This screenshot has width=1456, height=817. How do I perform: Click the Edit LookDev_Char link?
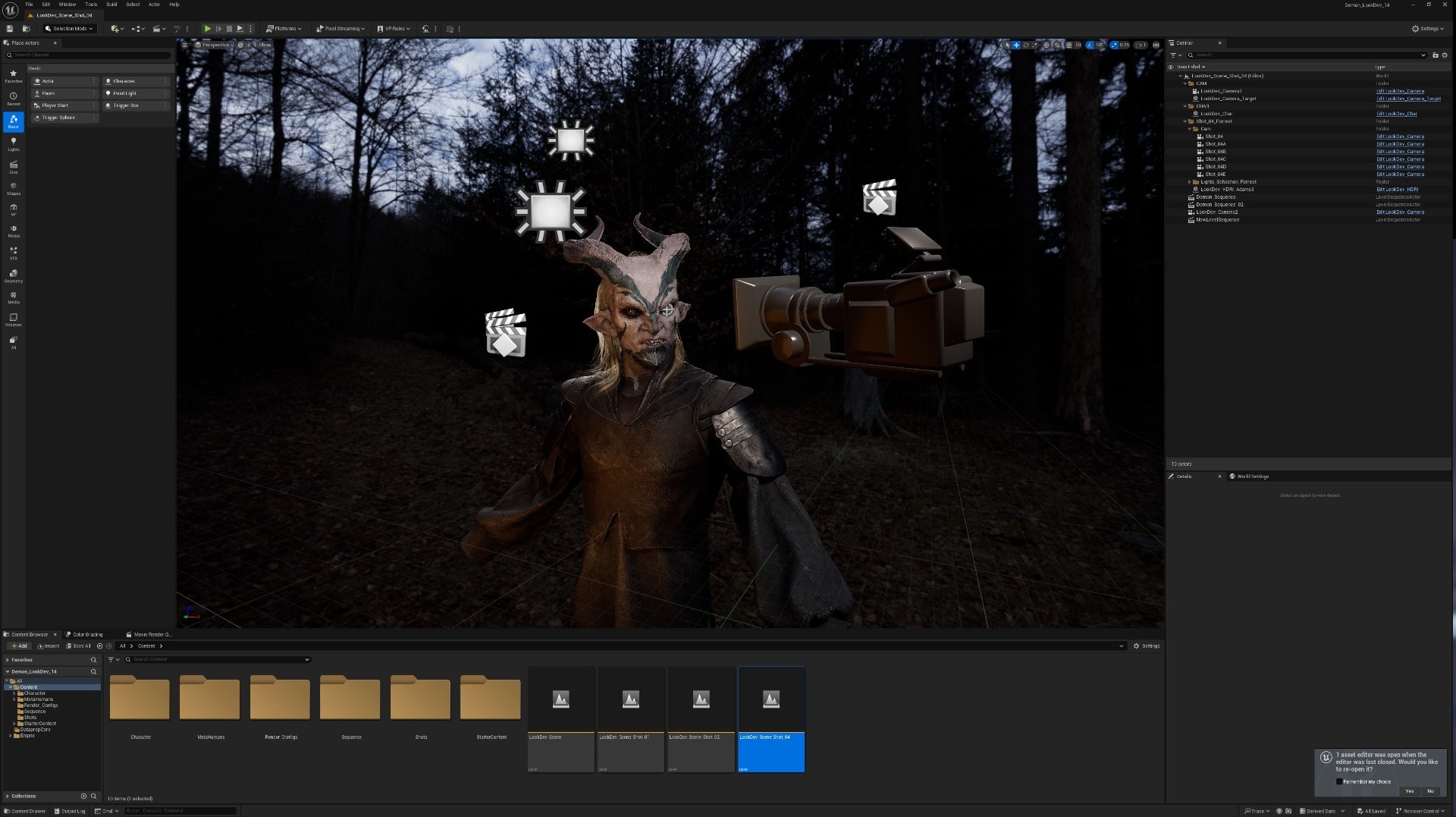tap(1396, 114)
